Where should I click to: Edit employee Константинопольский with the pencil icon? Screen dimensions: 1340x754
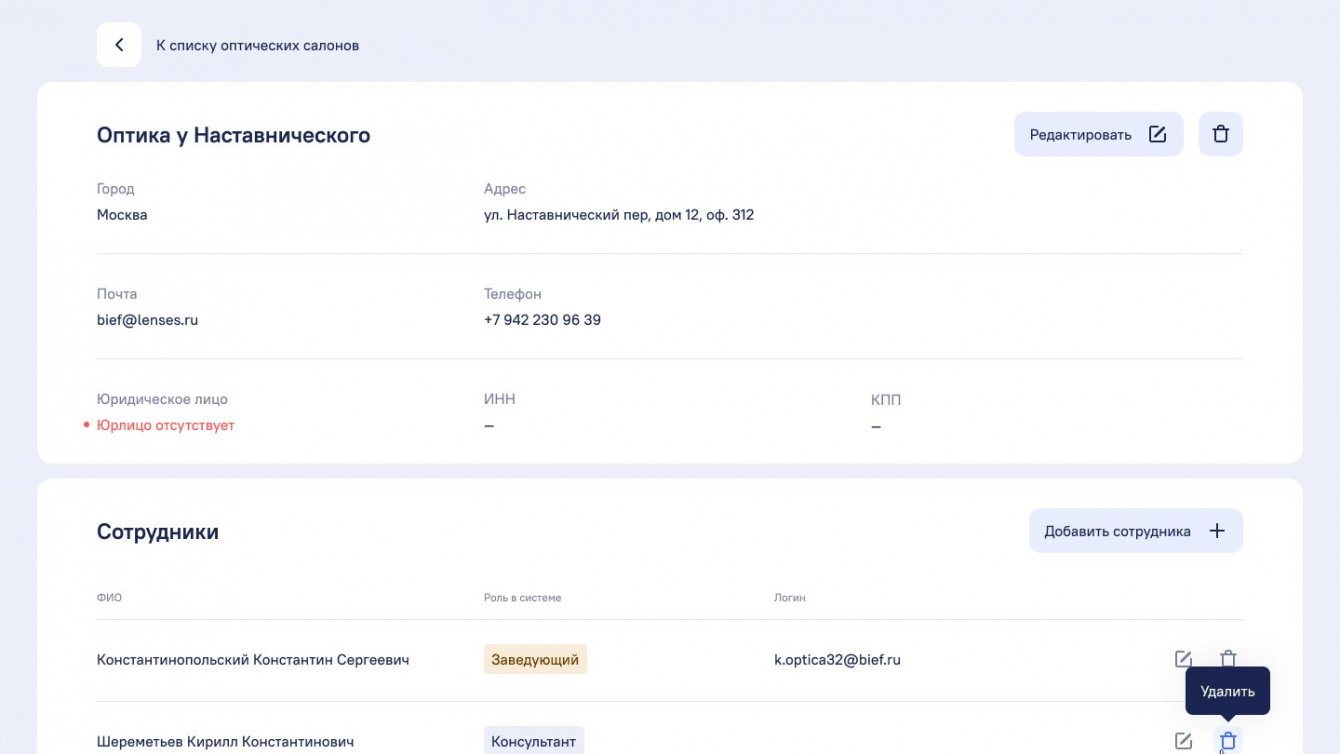(x=1183, y=659)
